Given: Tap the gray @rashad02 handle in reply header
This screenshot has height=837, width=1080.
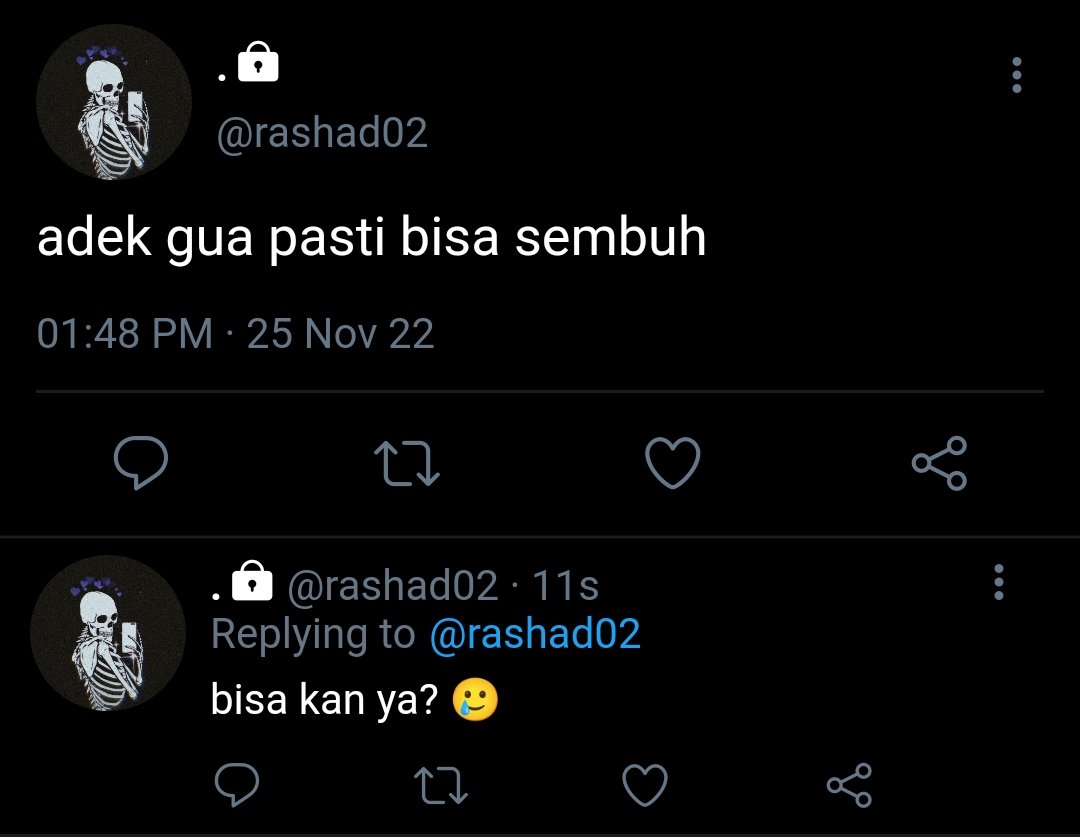Looking at the screenshot, I should [393, 586].
